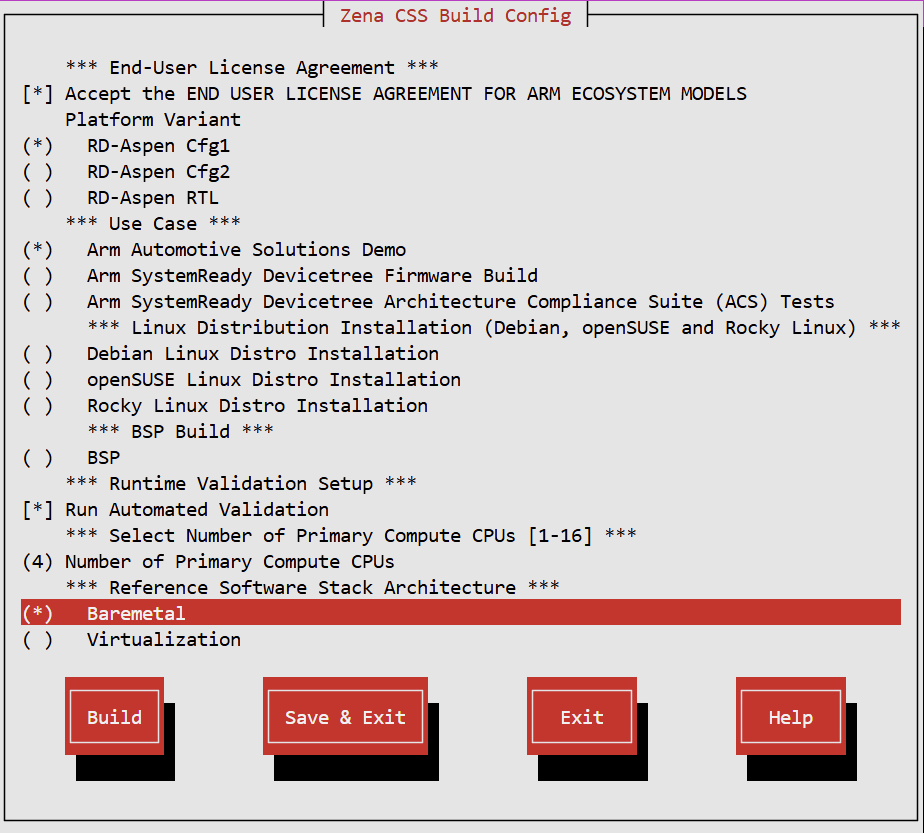Viewport: 924px width, 833px height.
Task: Select the BSP build option
Action: click(x=71, y=457)
